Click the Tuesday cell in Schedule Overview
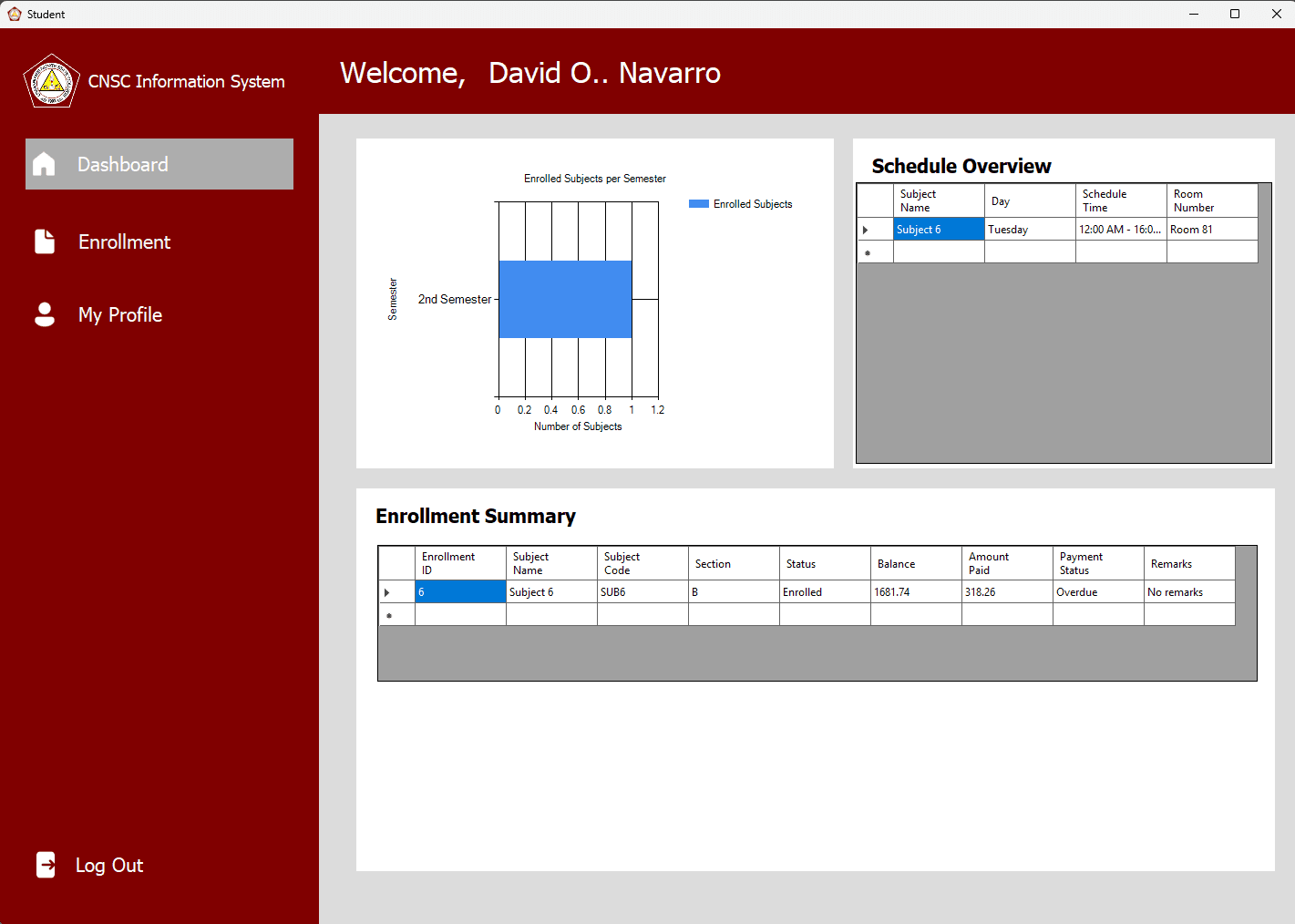This screenshot has width=1295, height=924. (x=1028, y=229)
